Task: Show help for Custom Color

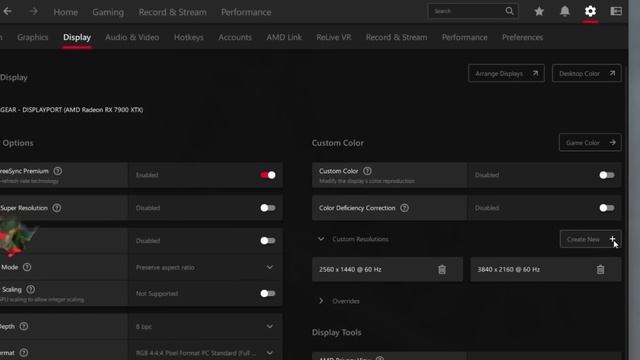Action: [367, 171]
